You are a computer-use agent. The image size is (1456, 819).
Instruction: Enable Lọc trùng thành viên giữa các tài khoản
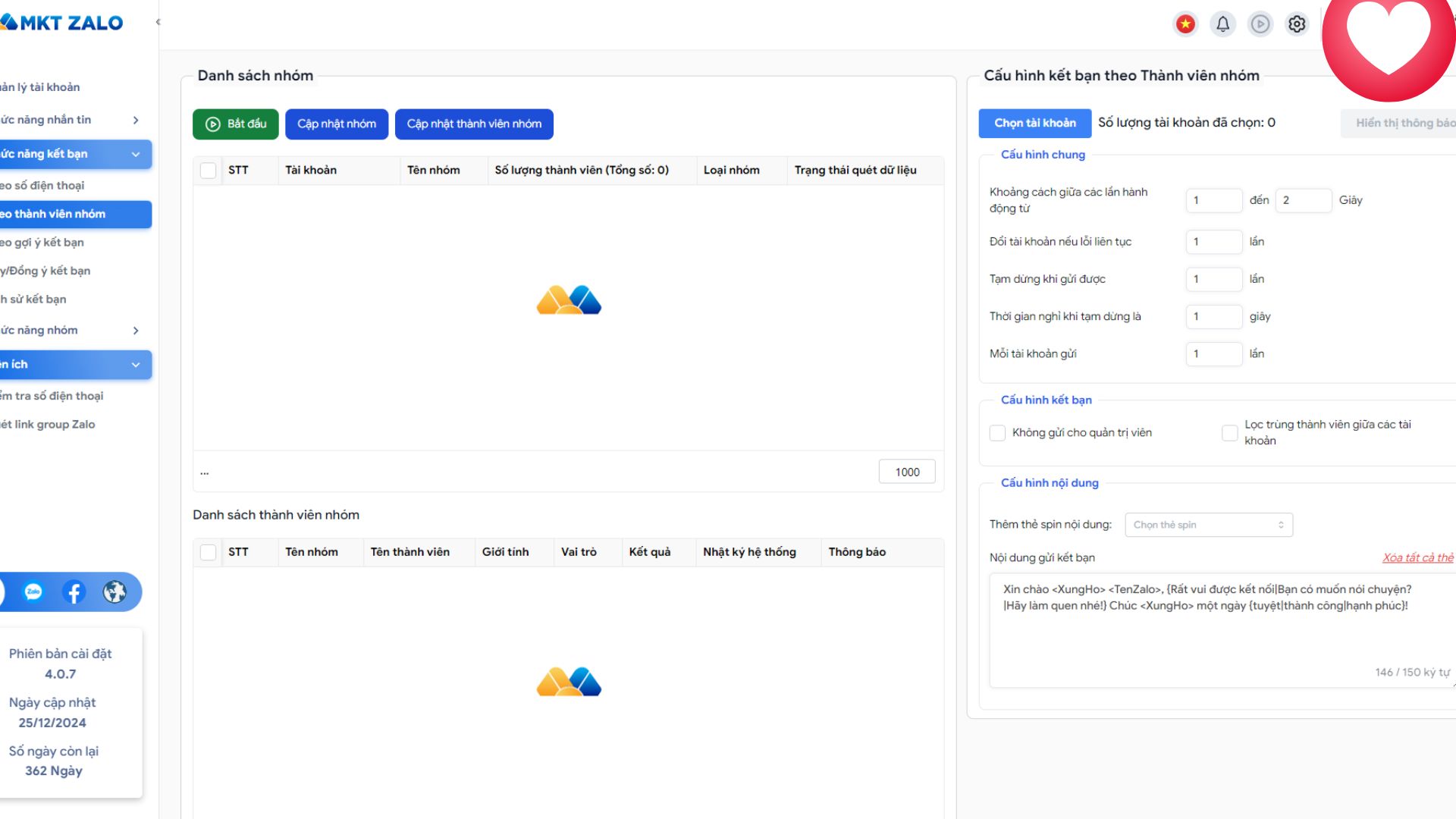1230,433
